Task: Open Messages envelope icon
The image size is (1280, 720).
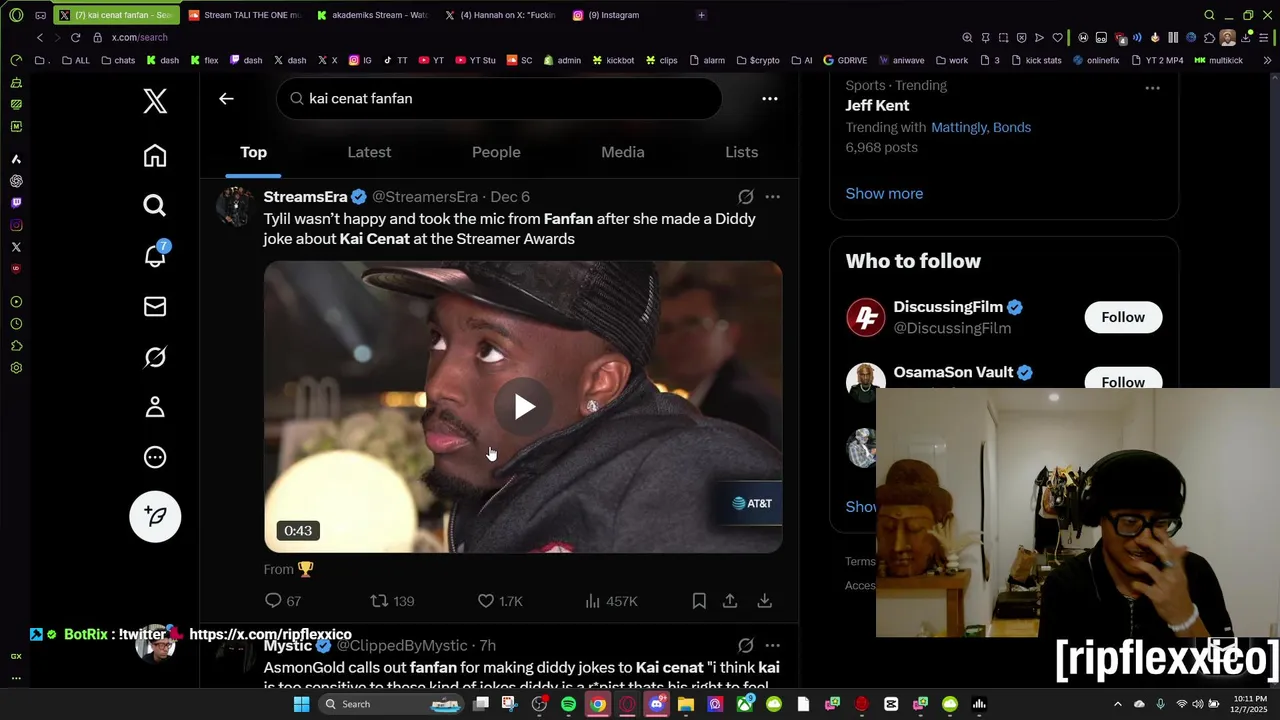Action: (155, 306)
